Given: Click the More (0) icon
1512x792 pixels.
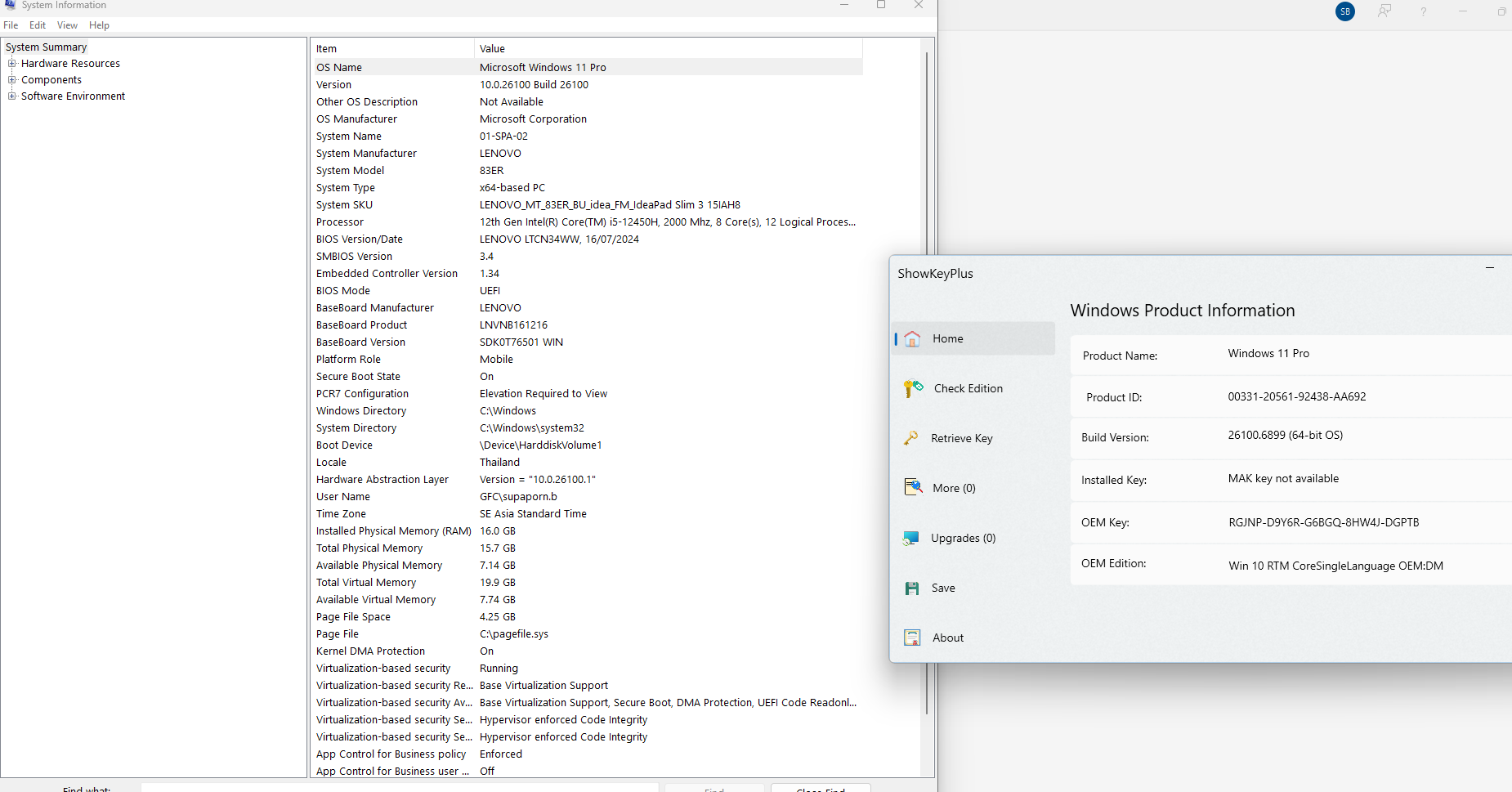Looking at the screenshot, I should click(x=913, y=488).
